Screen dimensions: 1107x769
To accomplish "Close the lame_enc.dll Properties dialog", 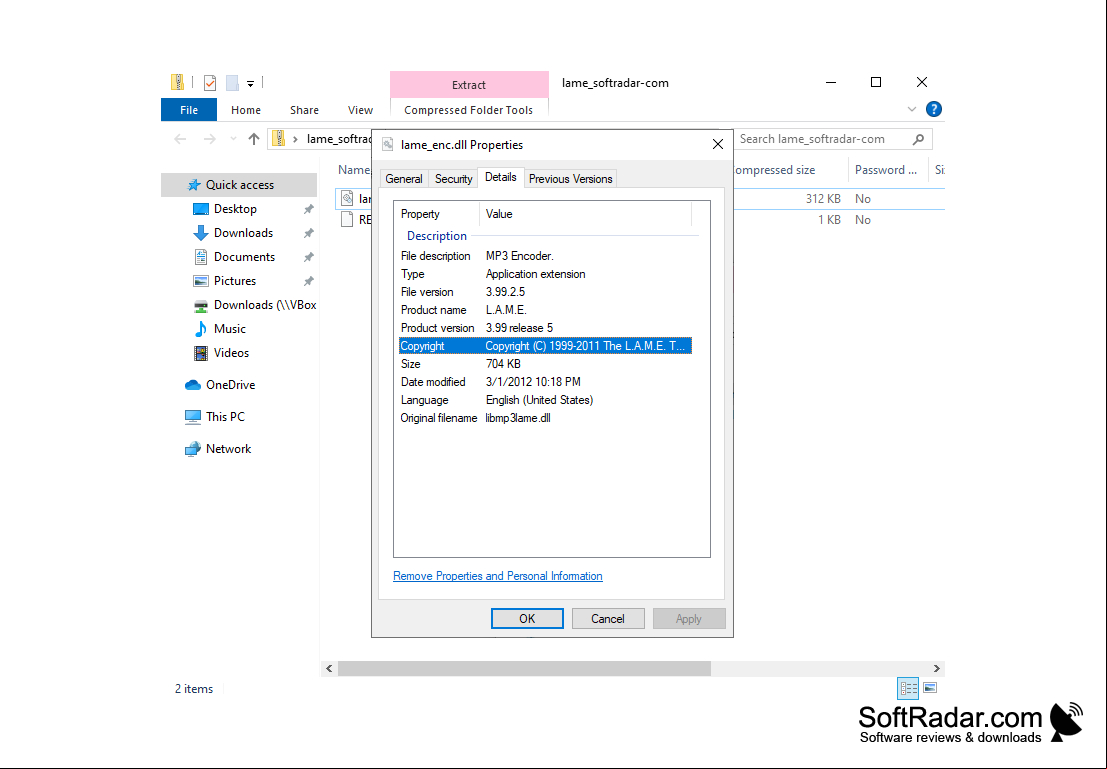I will (718, 145).
